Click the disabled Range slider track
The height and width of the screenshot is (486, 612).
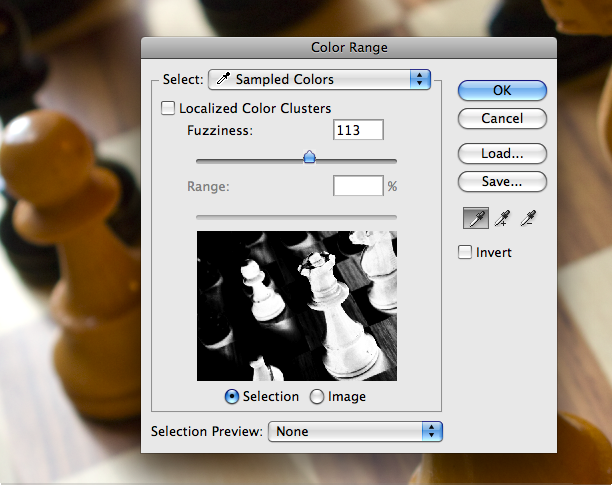(x=297, y=217)
